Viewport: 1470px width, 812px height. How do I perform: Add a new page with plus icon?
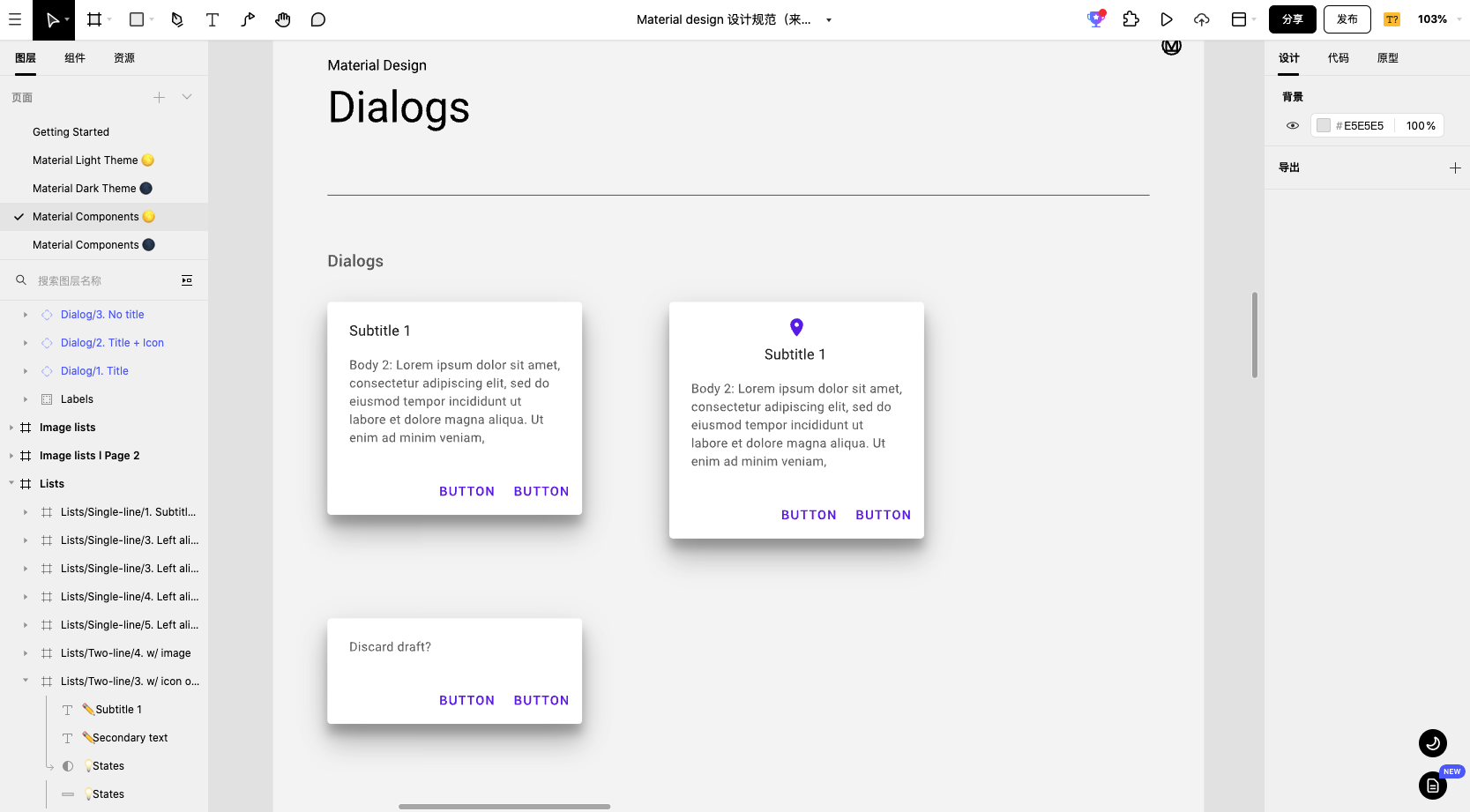[159, 98]
